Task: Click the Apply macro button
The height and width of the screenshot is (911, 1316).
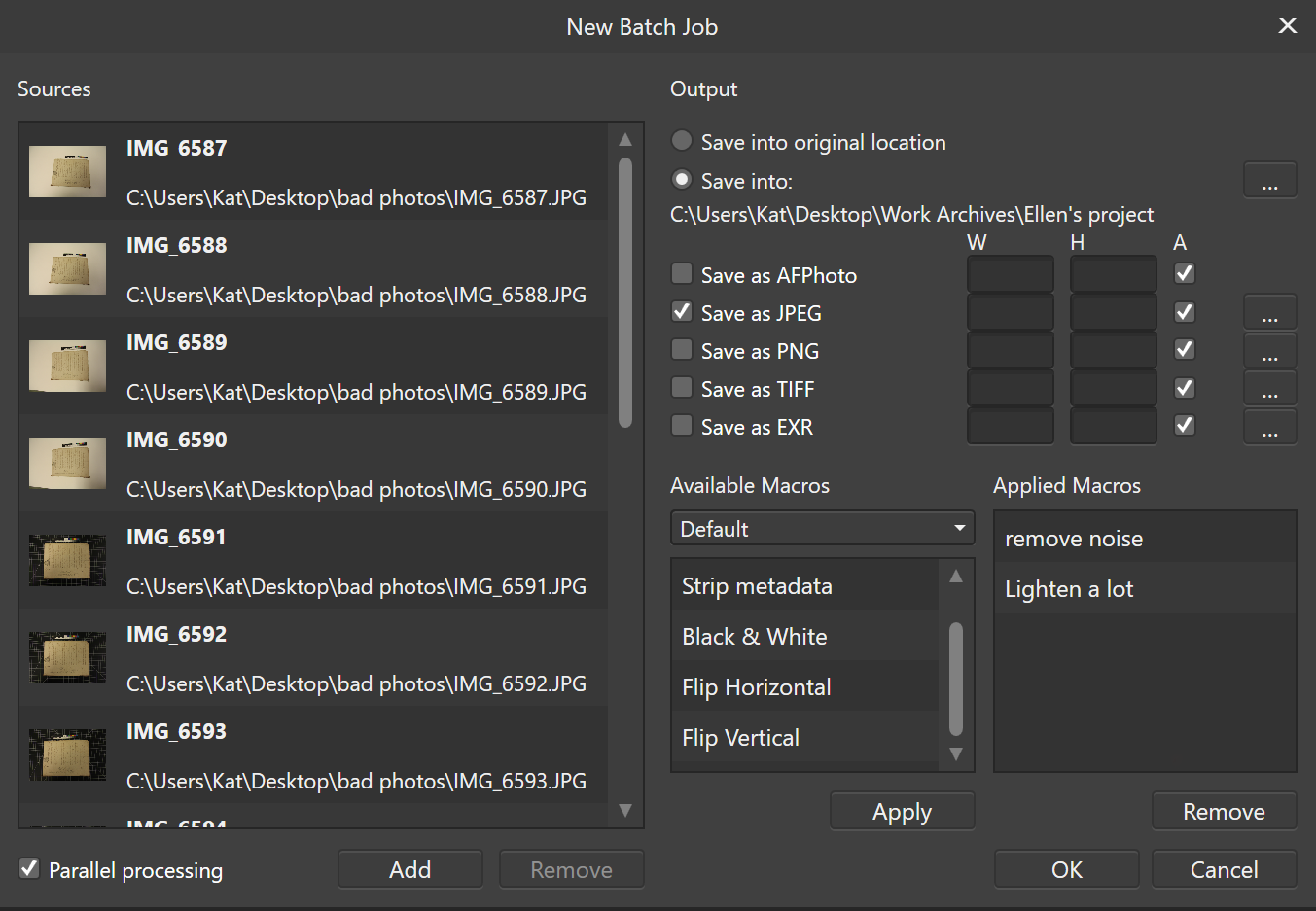Action: tap(902, 812)
